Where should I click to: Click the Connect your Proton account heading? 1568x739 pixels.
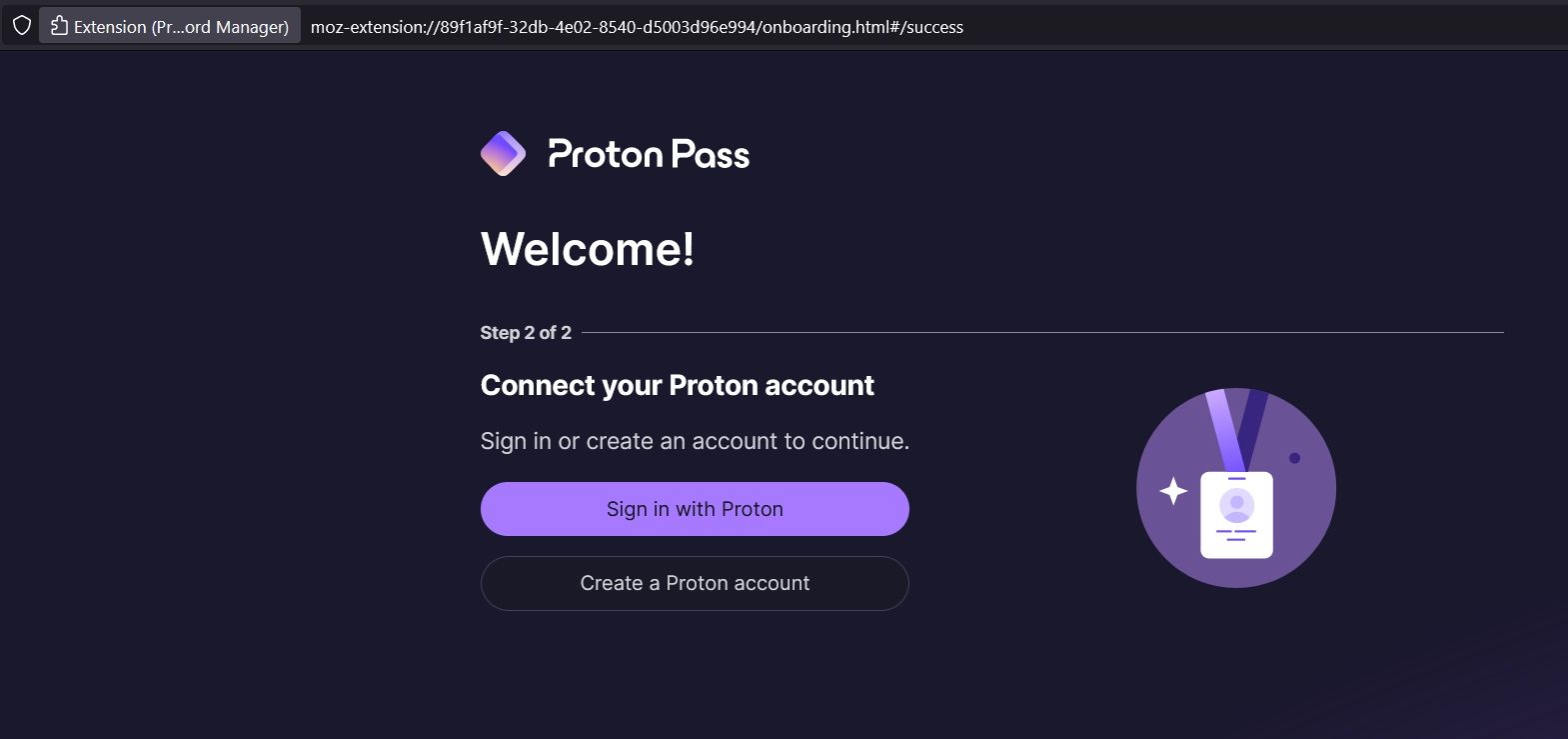click(x=678, y=385)
